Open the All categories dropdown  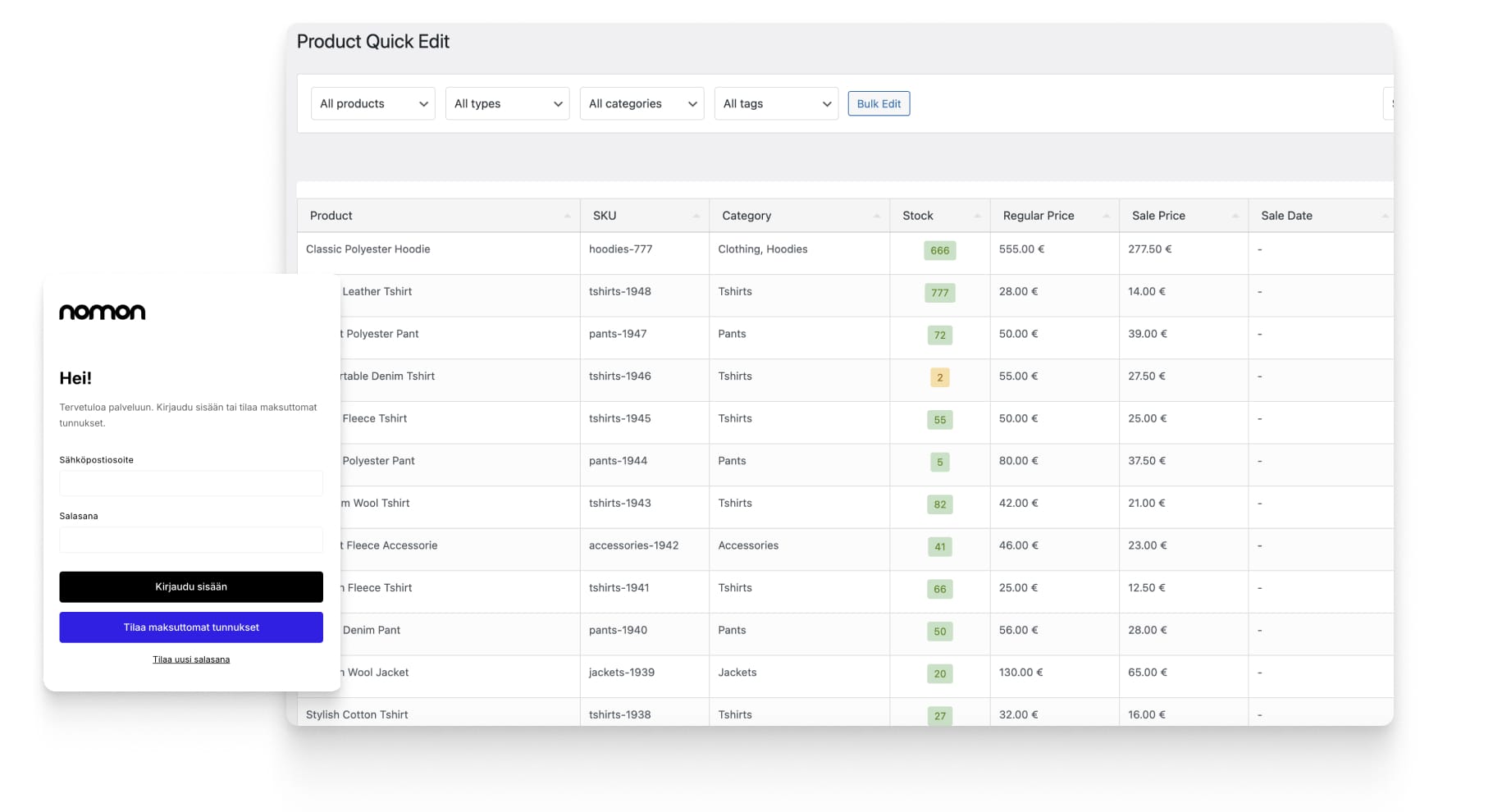click(x=641, y=104)
